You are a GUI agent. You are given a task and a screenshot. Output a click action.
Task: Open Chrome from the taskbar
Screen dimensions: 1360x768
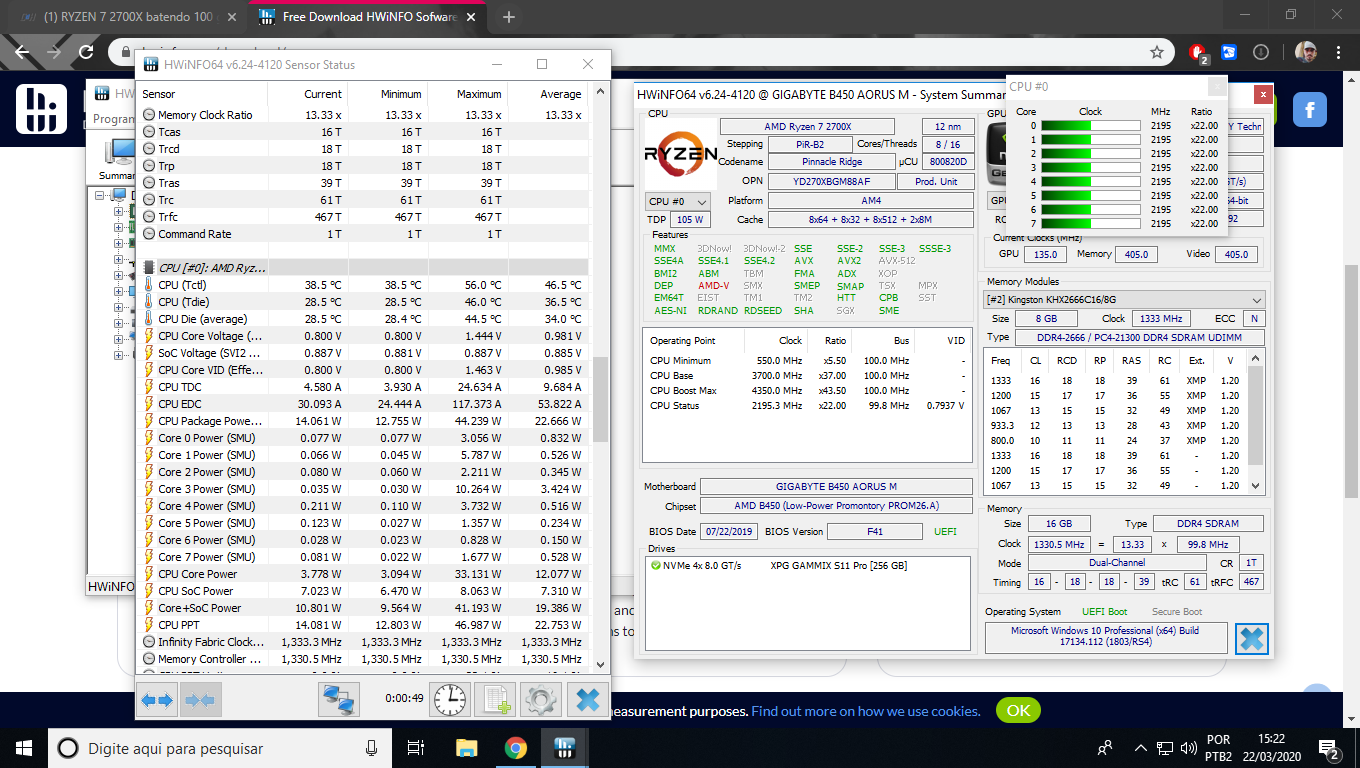(515, 748)
